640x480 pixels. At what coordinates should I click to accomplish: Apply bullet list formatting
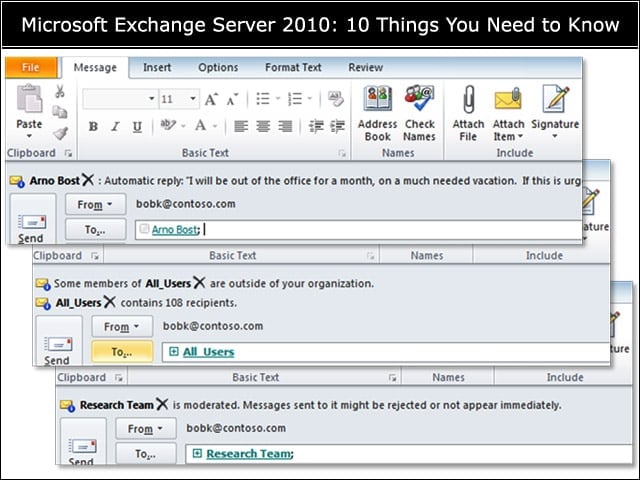[x=263, y=99]
